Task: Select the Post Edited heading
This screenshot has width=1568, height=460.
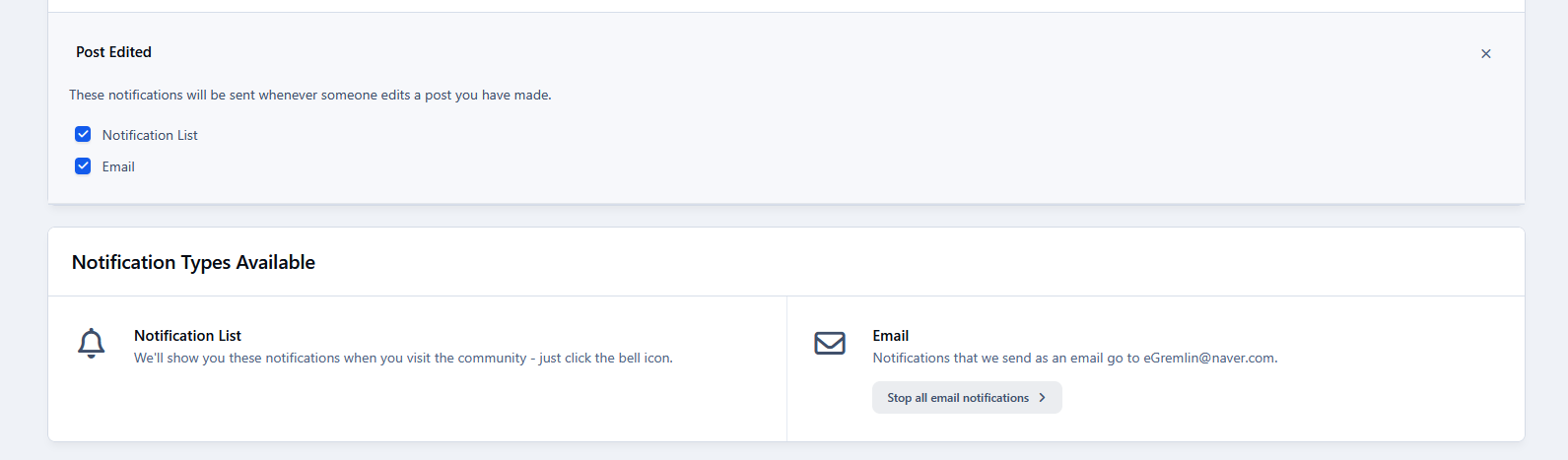Action: [113, 52]
